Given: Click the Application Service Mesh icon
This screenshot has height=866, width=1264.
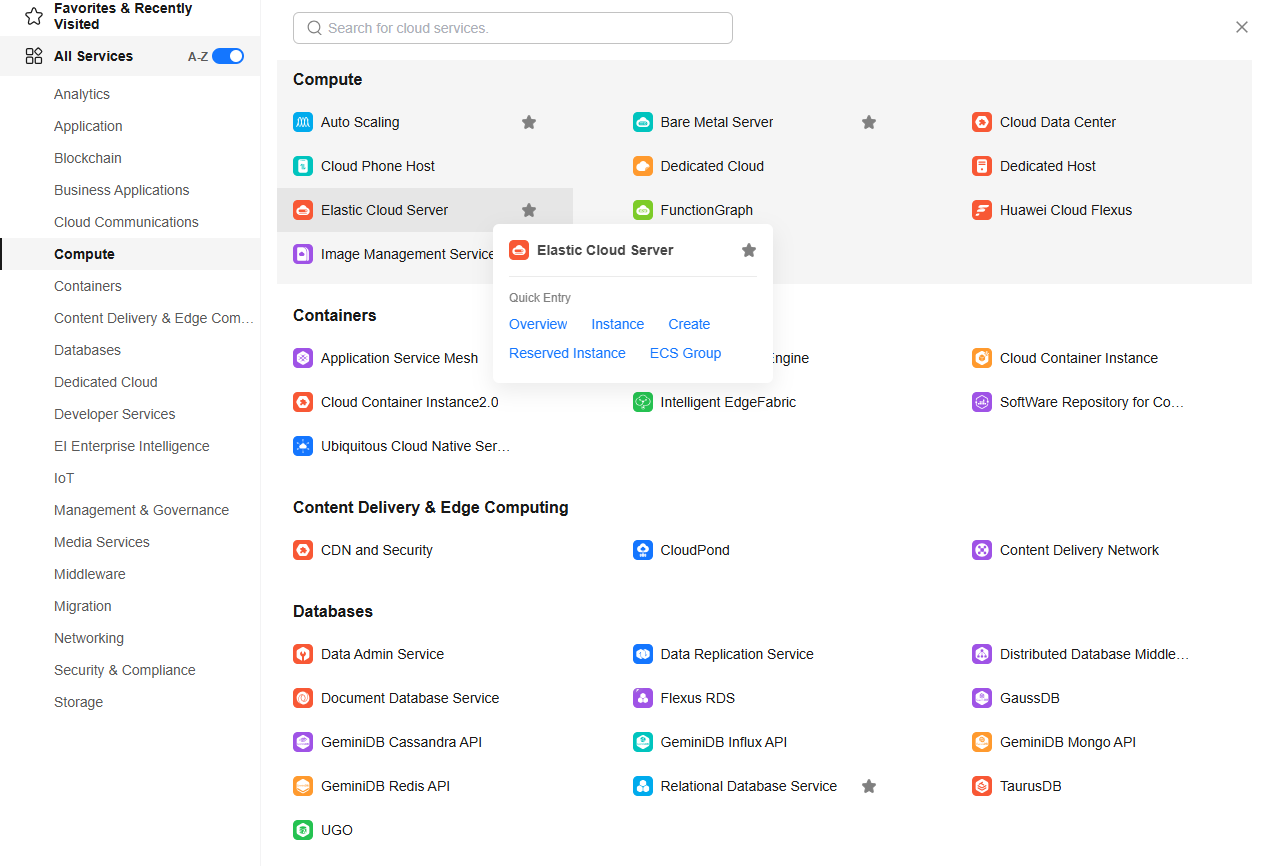Looking at the screenshot, I should (303, 358).
